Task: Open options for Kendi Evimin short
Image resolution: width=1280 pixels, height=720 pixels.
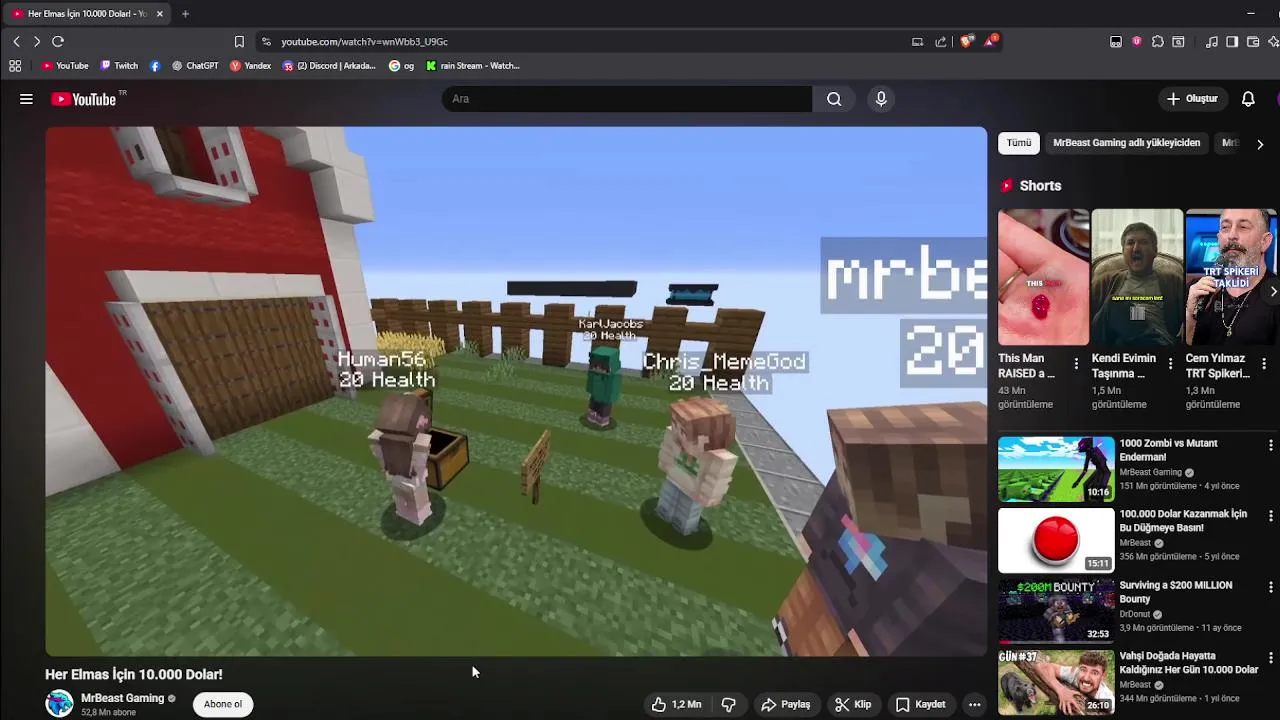Action: [1170, 364]
